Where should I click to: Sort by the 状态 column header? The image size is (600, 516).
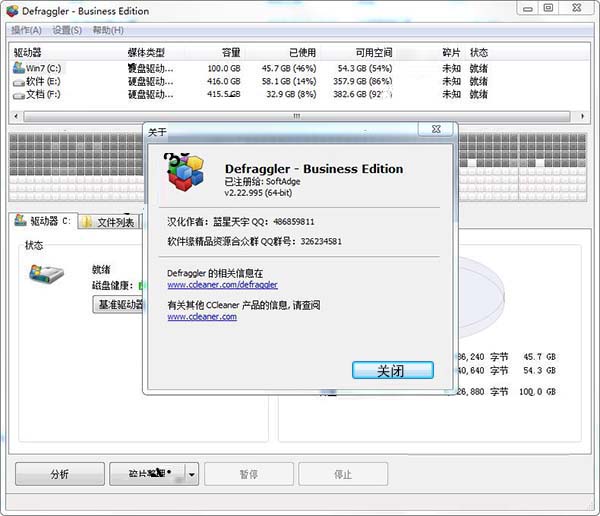[x=479, y=53]
